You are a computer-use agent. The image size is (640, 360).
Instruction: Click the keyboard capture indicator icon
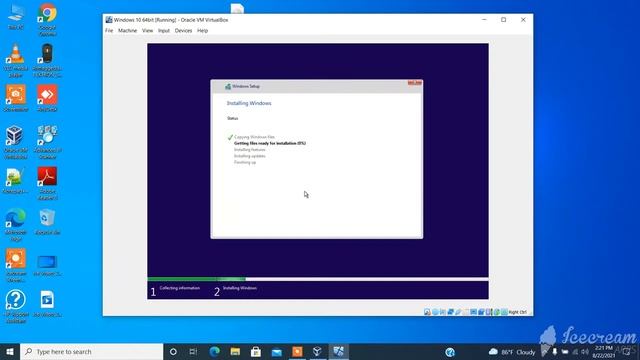504,312
